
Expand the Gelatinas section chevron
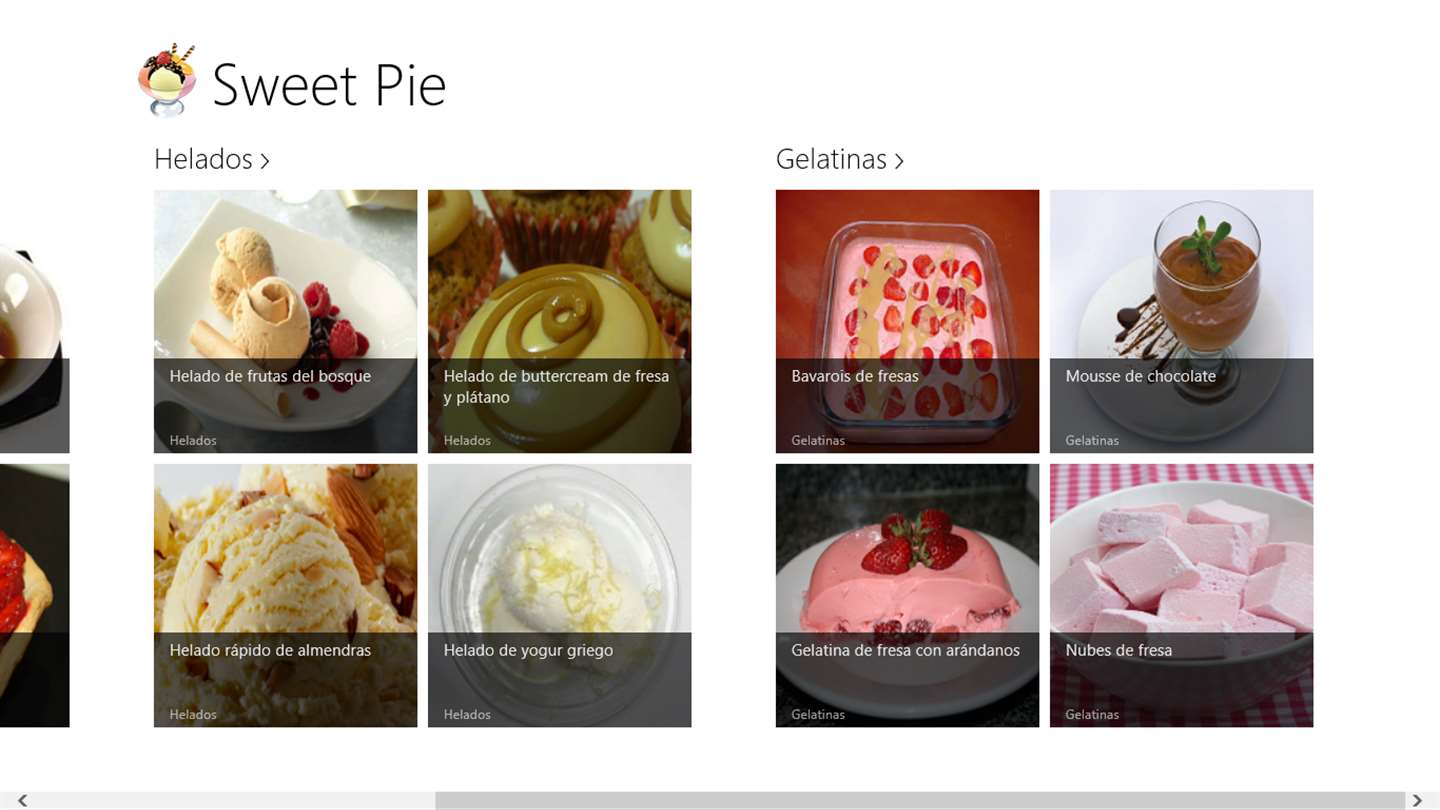pyautogui.click(x=899, y=161)
